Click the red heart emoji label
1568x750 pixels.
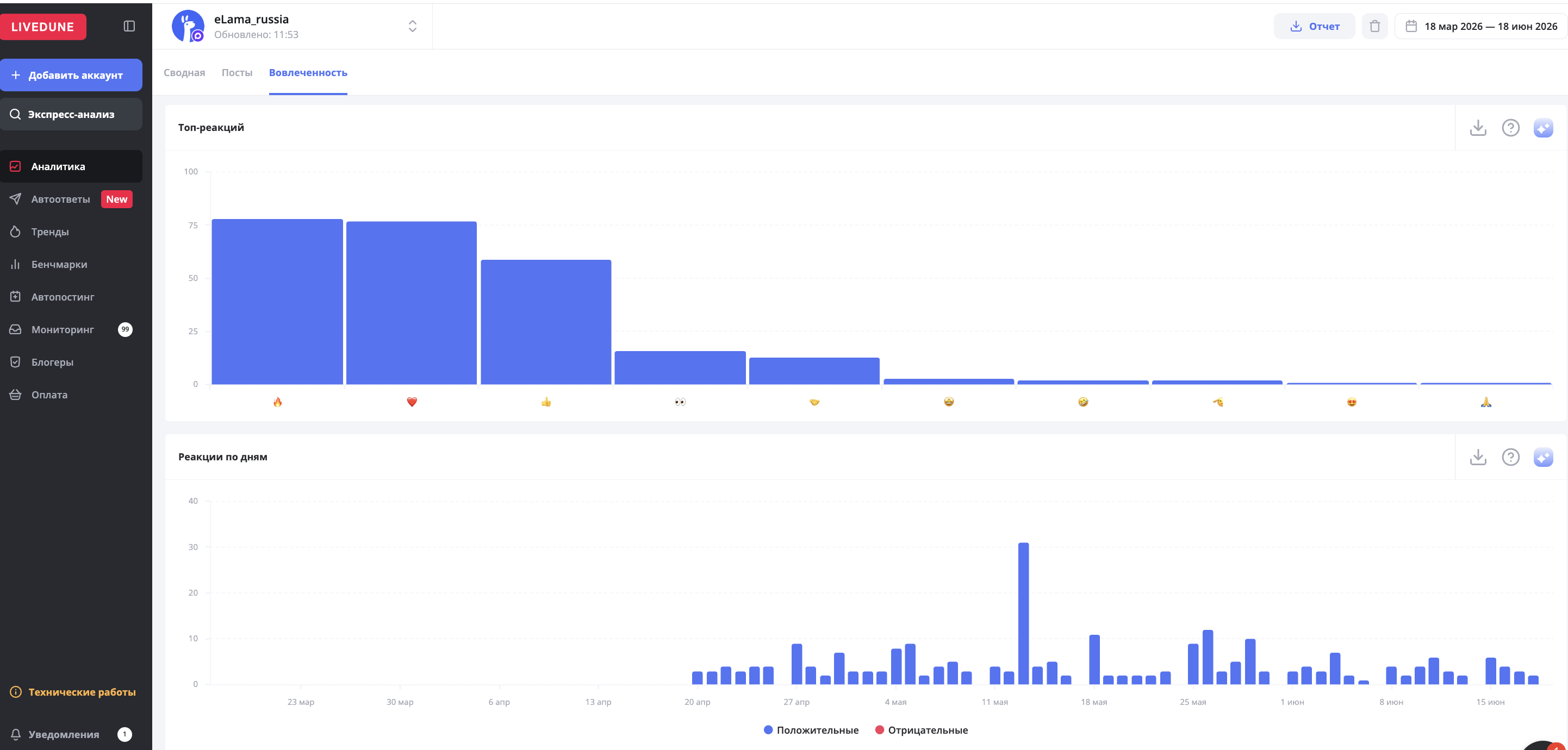coord(412,402)
